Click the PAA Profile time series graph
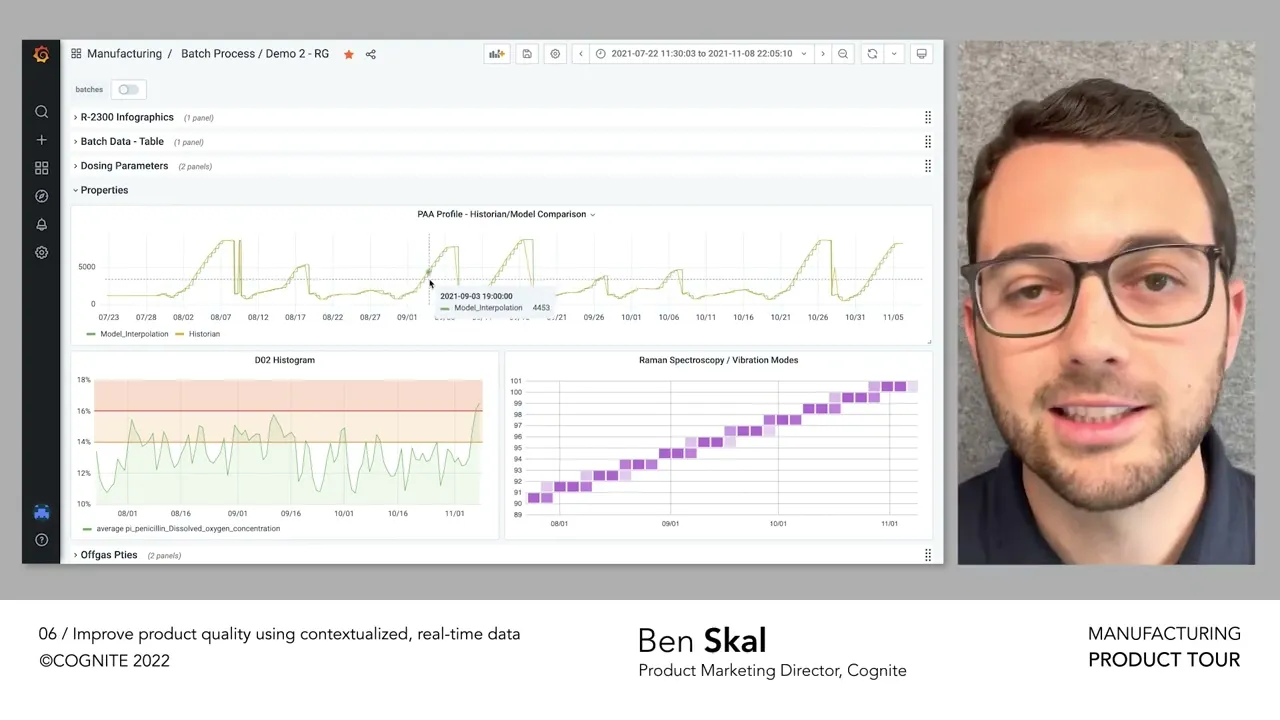Screen dimensions: 1280x720 514,268
